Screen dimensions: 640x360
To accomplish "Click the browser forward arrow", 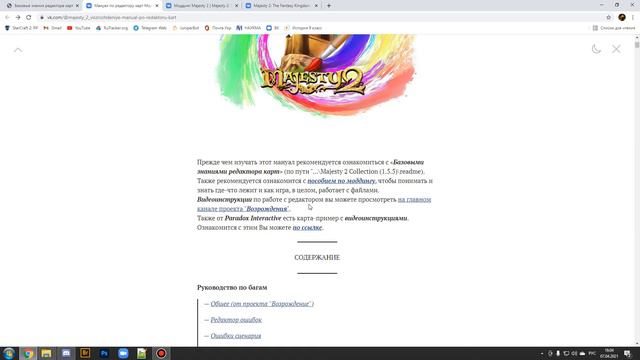I will point(18,18).
